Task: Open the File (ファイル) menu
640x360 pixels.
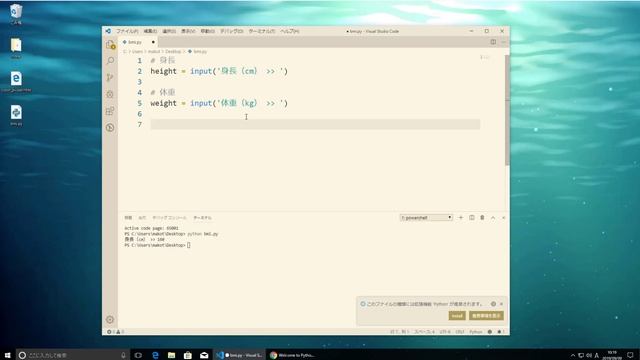Action: click(127, 31)
